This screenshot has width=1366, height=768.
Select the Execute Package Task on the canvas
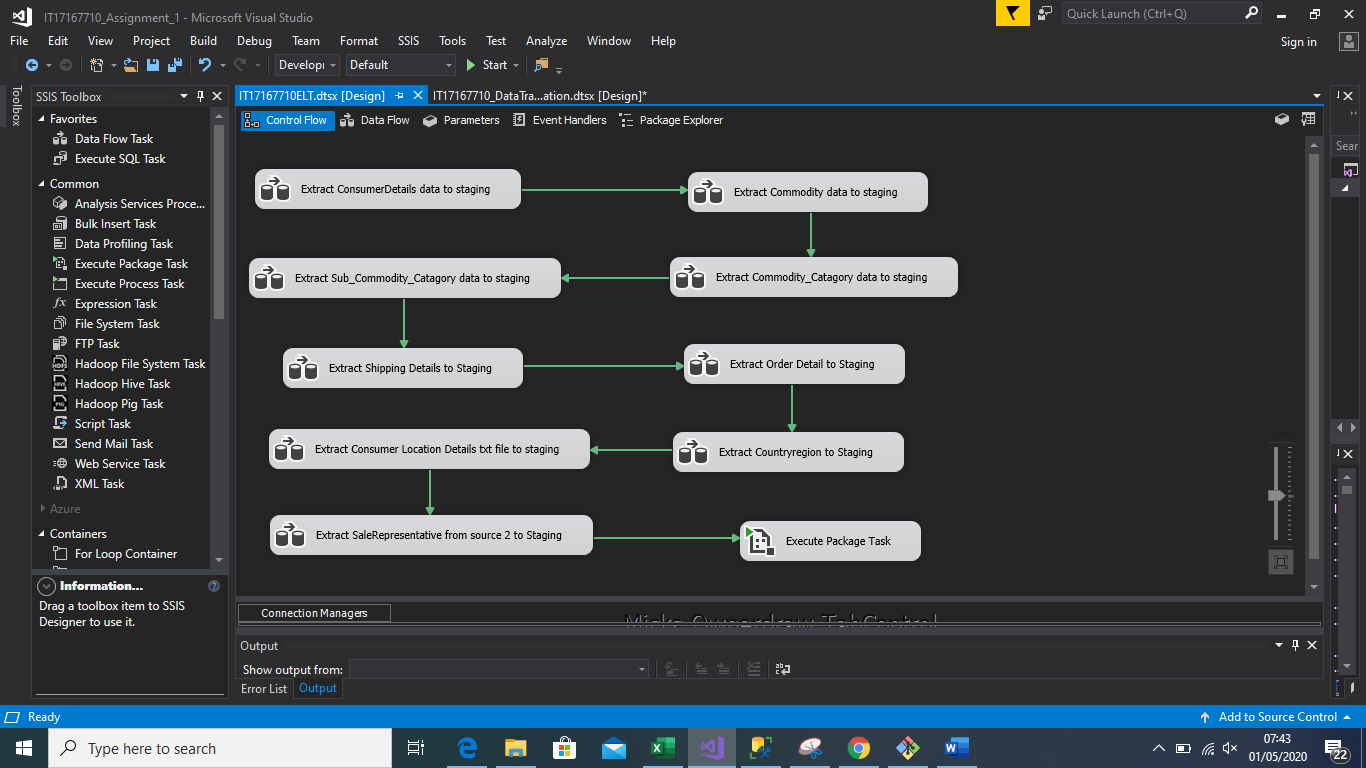pos(829,541)
